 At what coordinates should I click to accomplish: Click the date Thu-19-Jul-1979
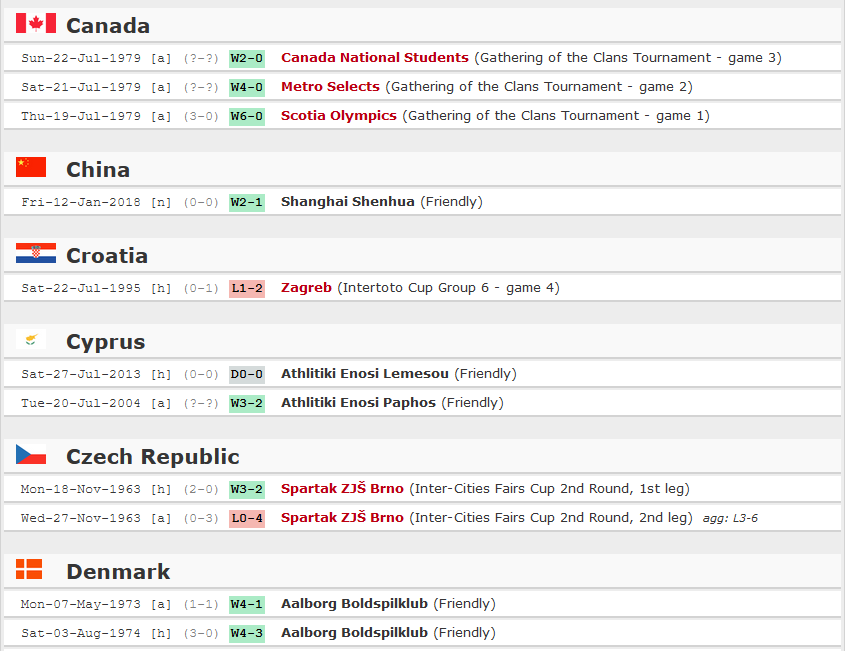tap(81, 116)
